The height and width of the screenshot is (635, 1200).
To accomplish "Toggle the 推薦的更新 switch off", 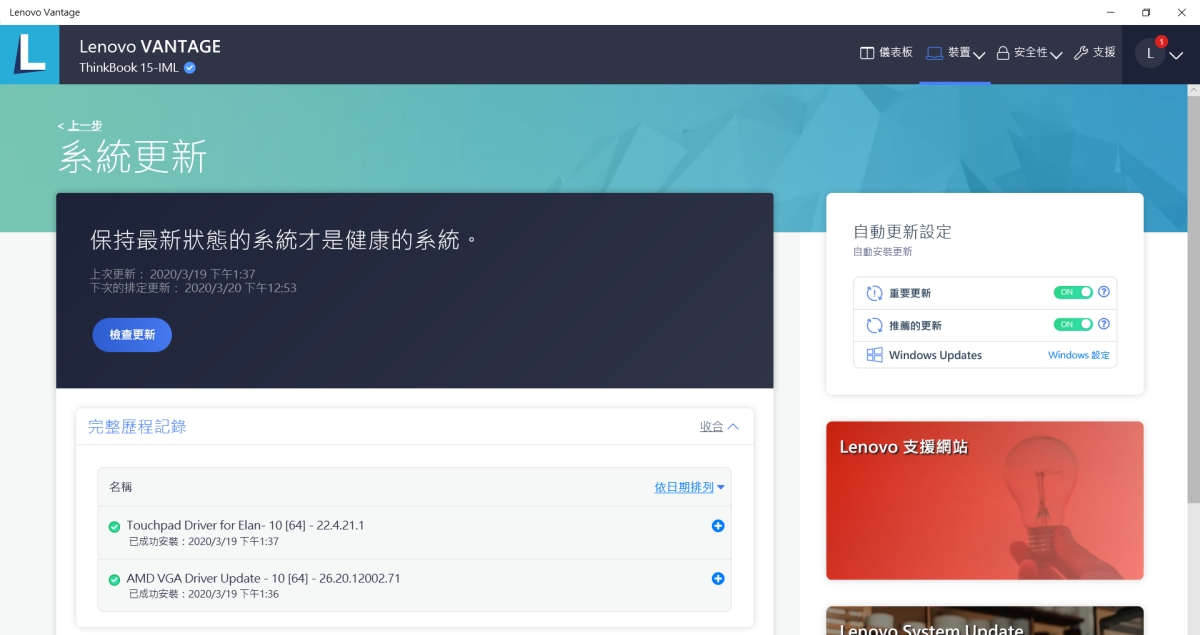I will 1073,324.
